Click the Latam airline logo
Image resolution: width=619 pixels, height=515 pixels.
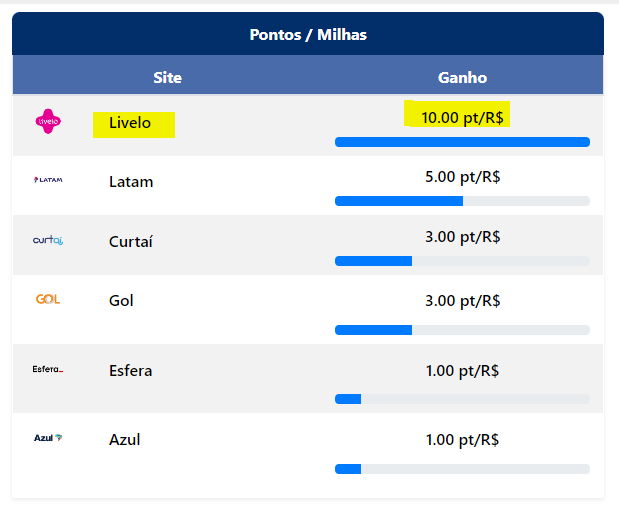tap(48, 180)
